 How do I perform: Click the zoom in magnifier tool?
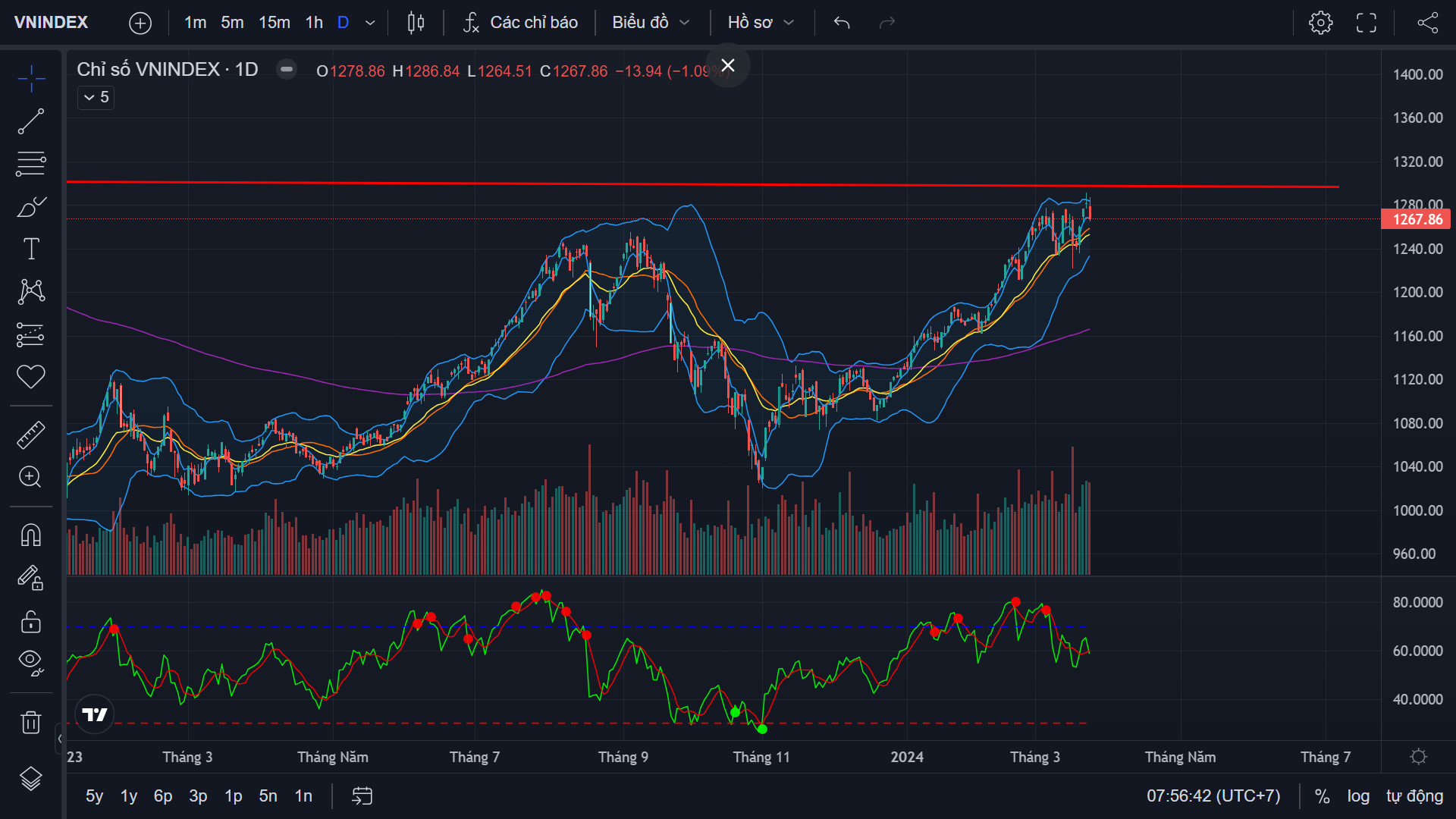(31, 477)
